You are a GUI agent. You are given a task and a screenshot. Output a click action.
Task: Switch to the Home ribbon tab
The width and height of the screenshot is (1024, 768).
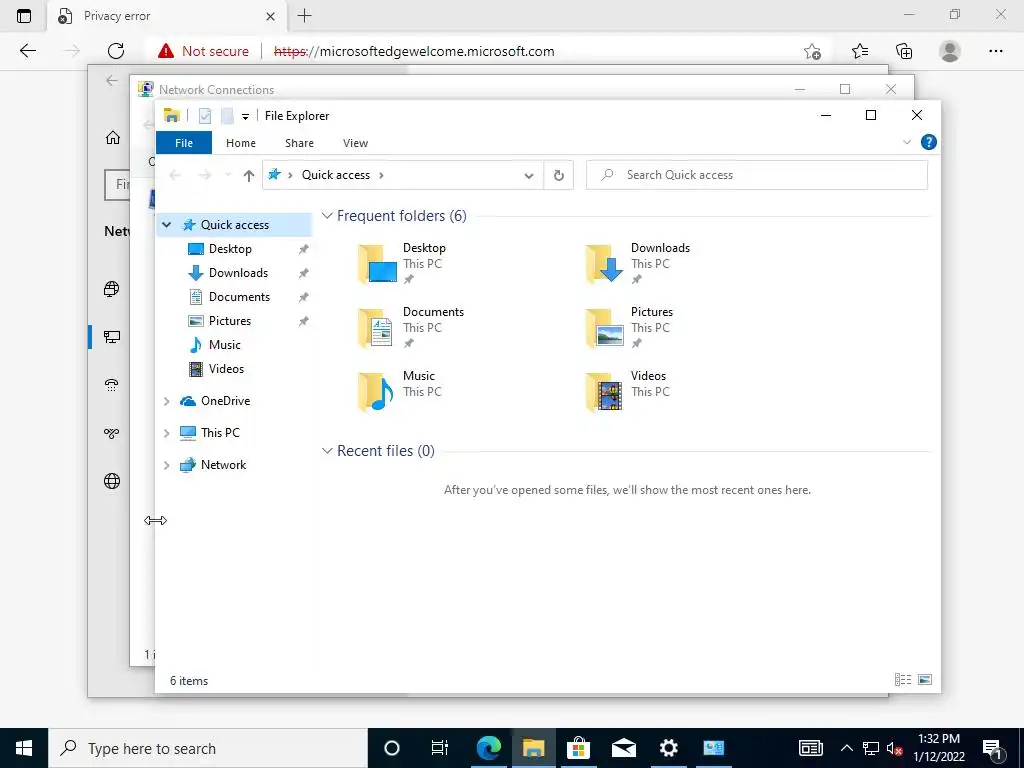click(241, 143)
